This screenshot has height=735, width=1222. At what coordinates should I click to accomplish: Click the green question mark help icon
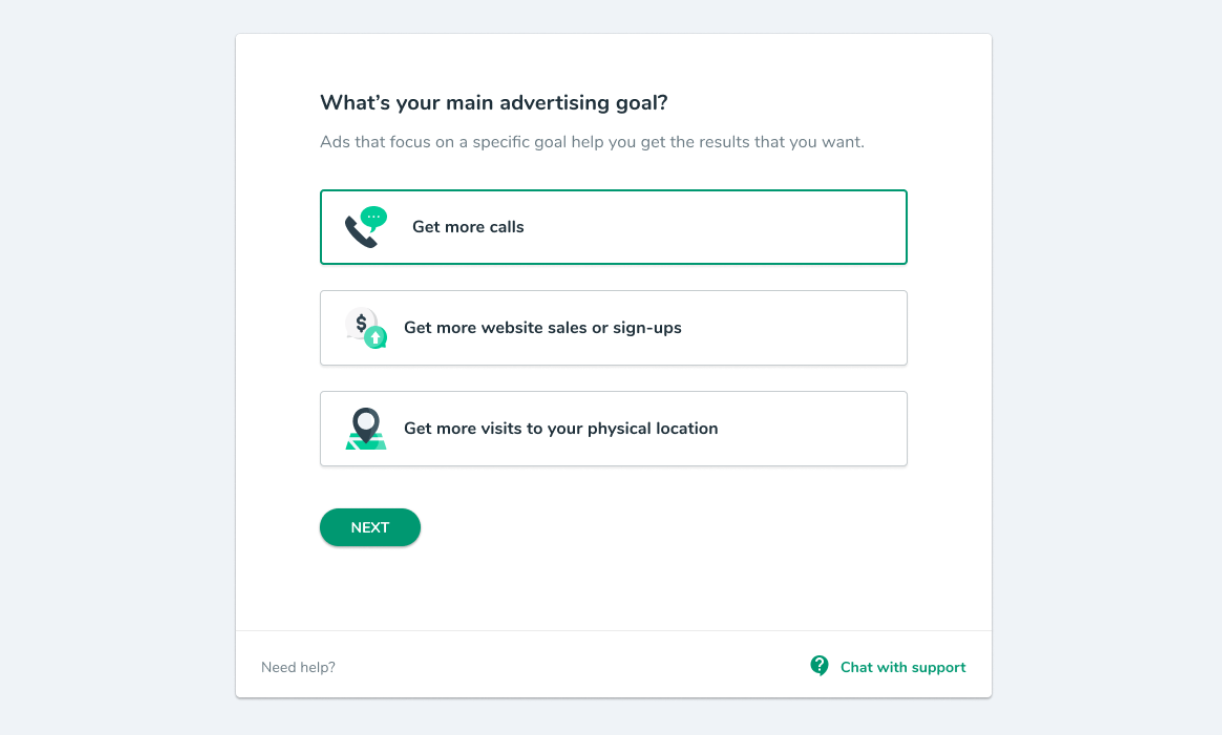tap(819, 666)
